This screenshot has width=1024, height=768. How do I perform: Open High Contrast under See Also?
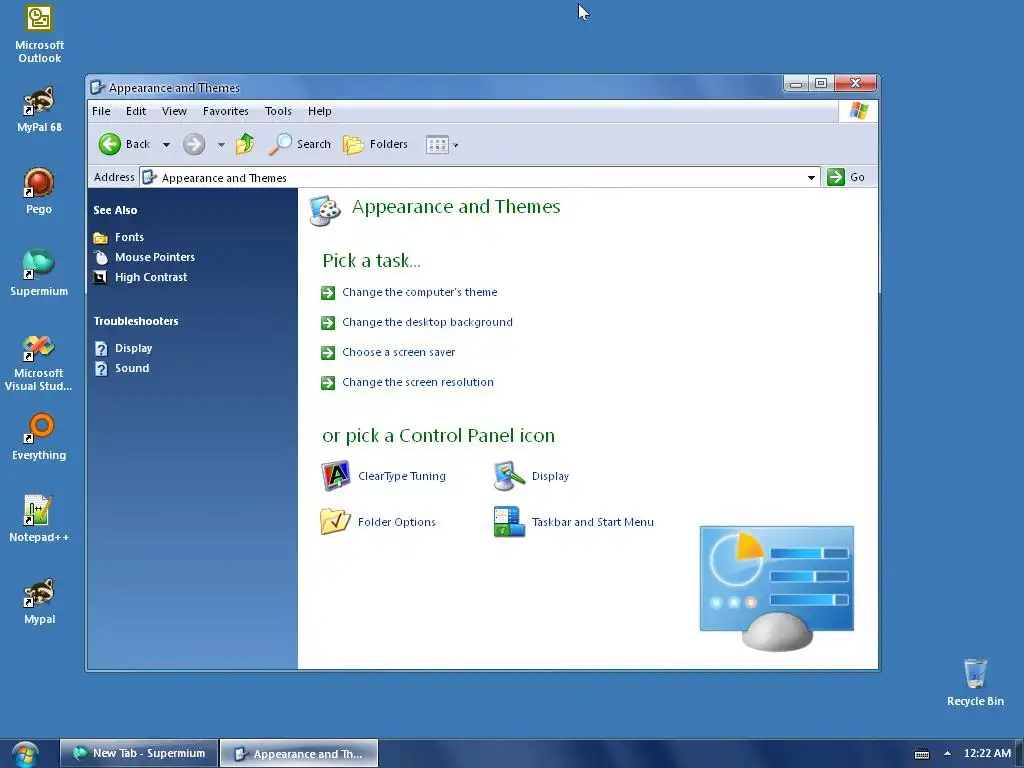click(151, 277)
